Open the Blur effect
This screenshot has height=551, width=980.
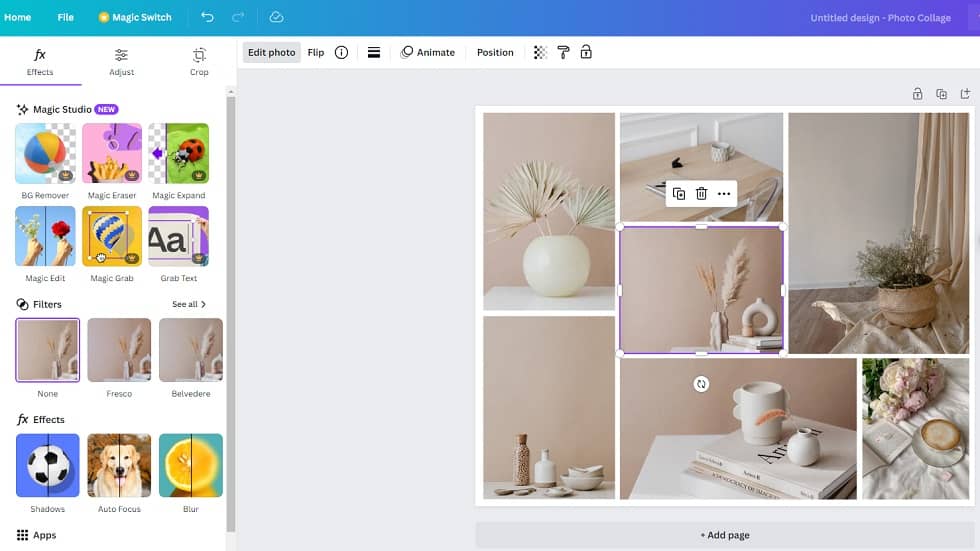coord(191,465)
